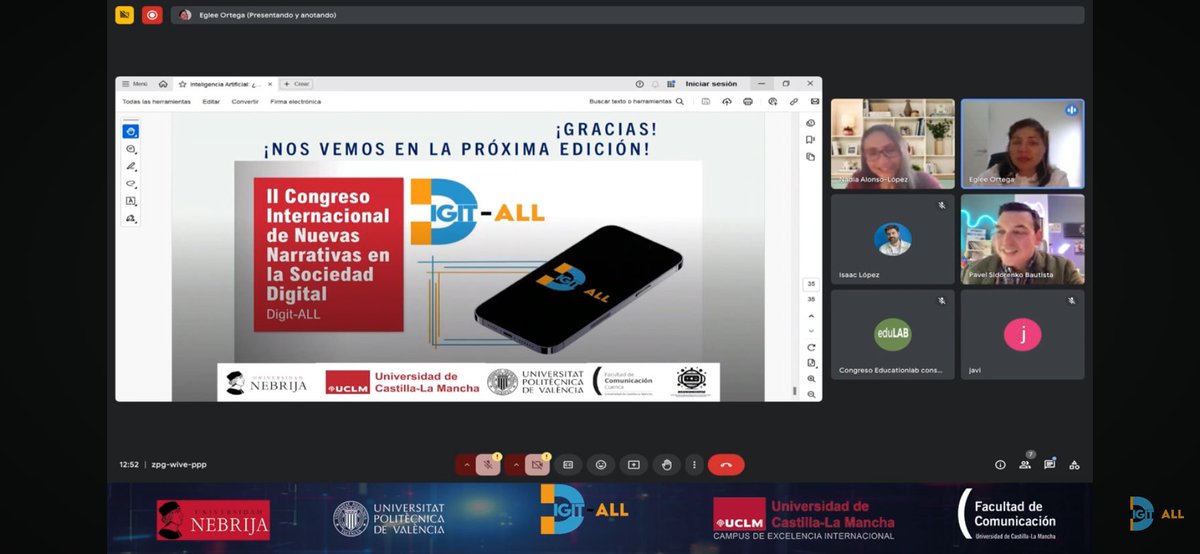Viewport: 1200px width, 554px height.
Task: Open the Acrobat Menú hamburger menu
Action: coord(135,84)
